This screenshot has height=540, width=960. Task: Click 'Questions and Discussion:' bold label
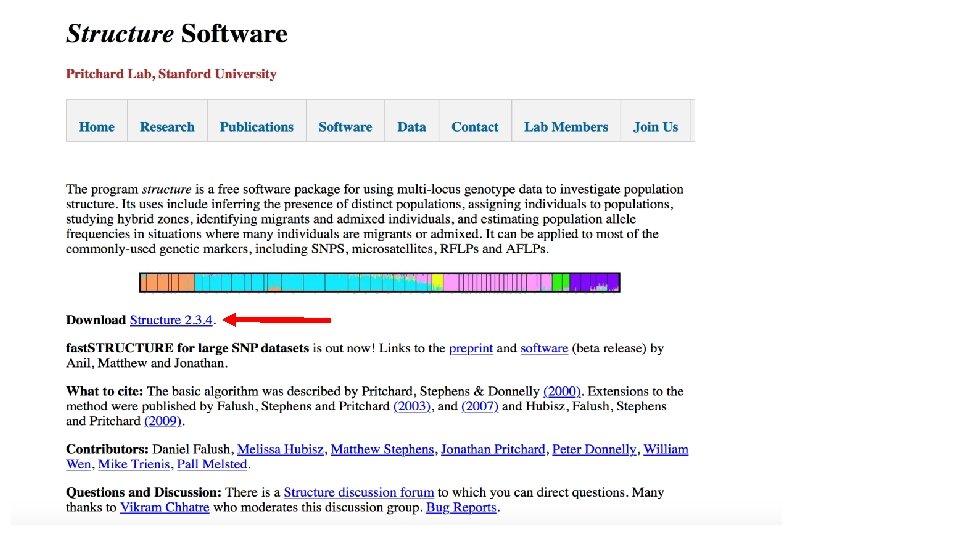coord(144,492)
